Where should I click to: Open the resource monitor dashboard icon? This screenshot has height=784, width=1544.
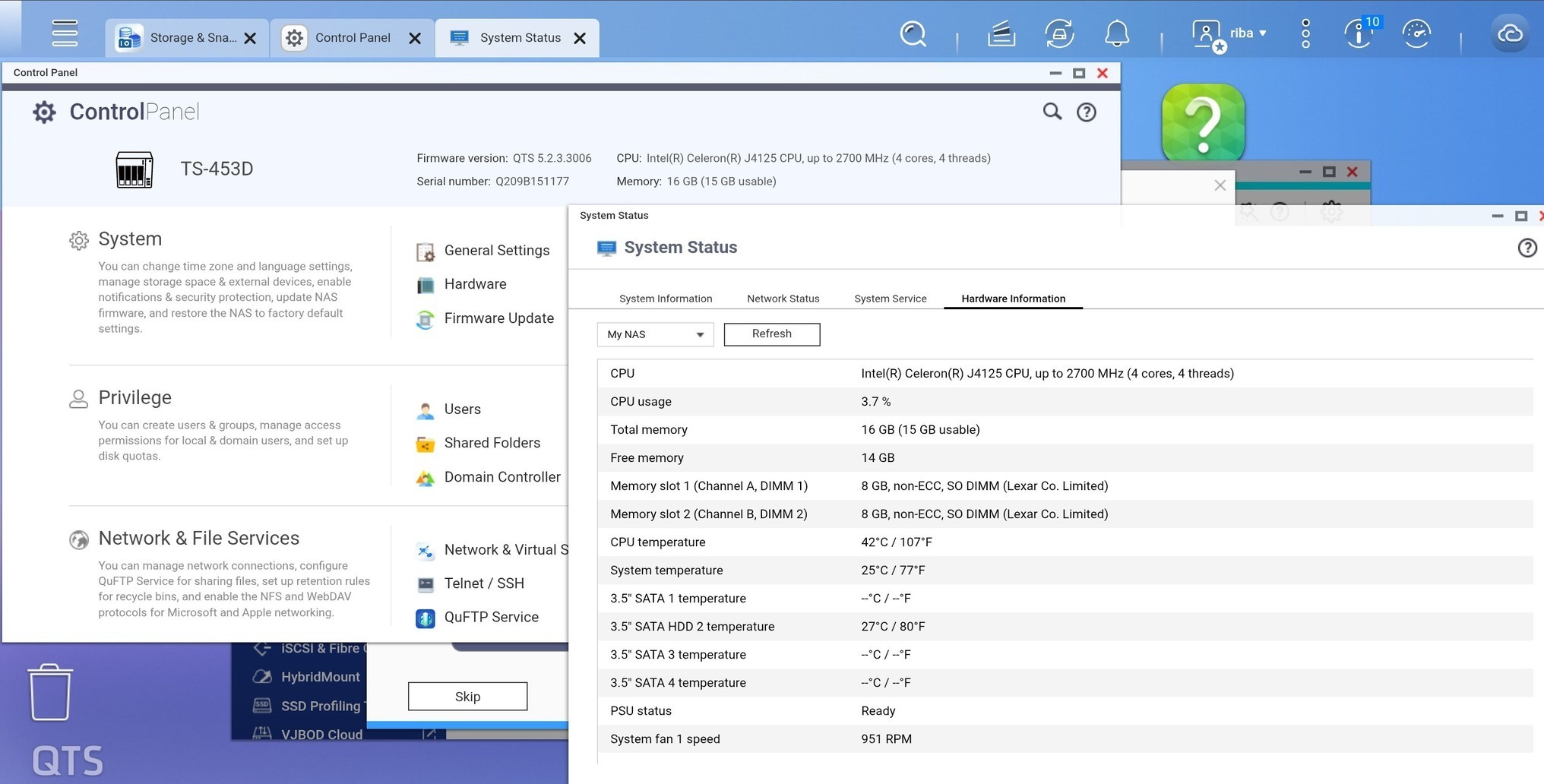[1416, 33]
